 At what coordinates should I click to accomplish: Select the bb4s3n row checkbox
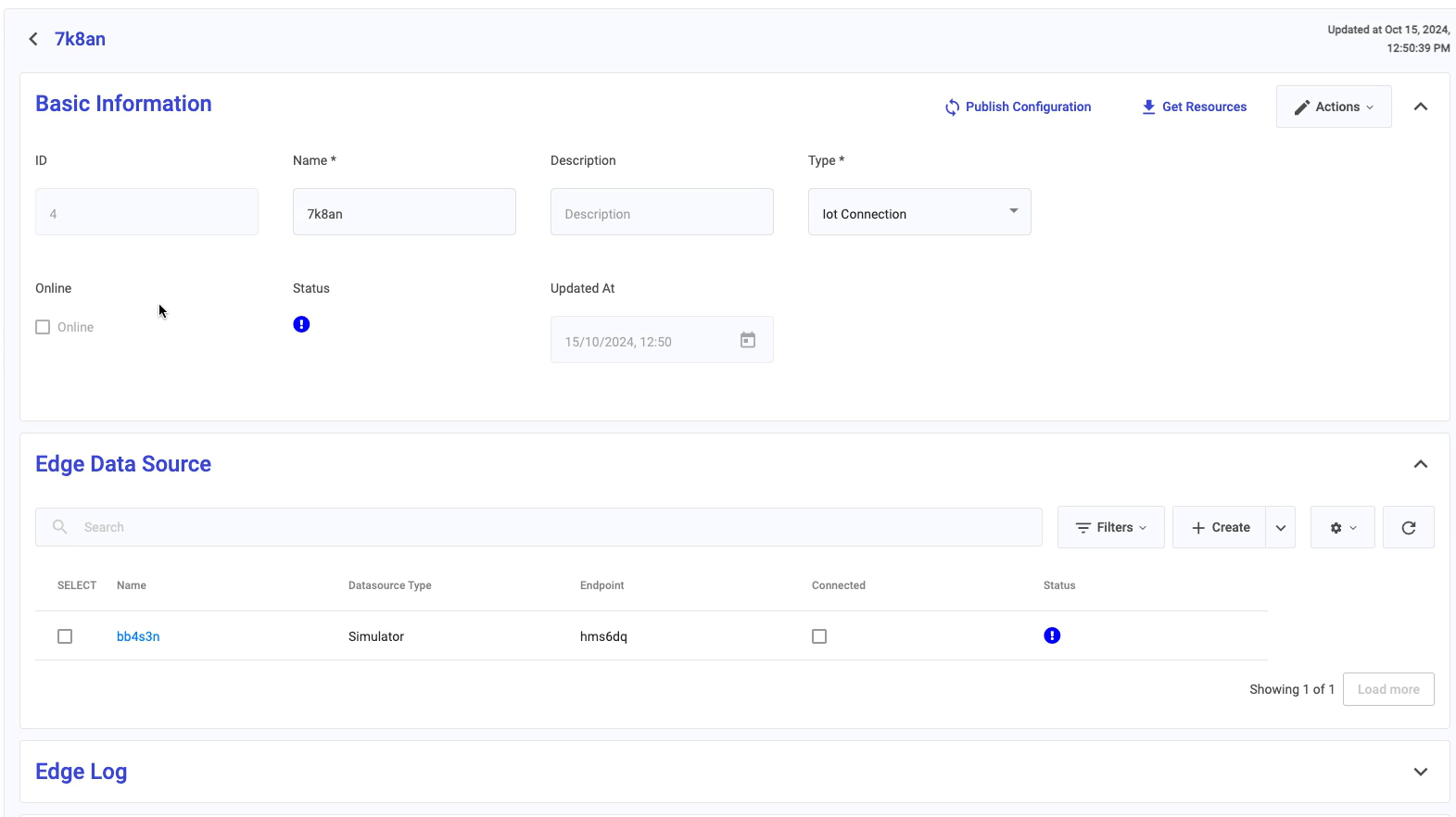pyautogui.click(x=65, y=636)
